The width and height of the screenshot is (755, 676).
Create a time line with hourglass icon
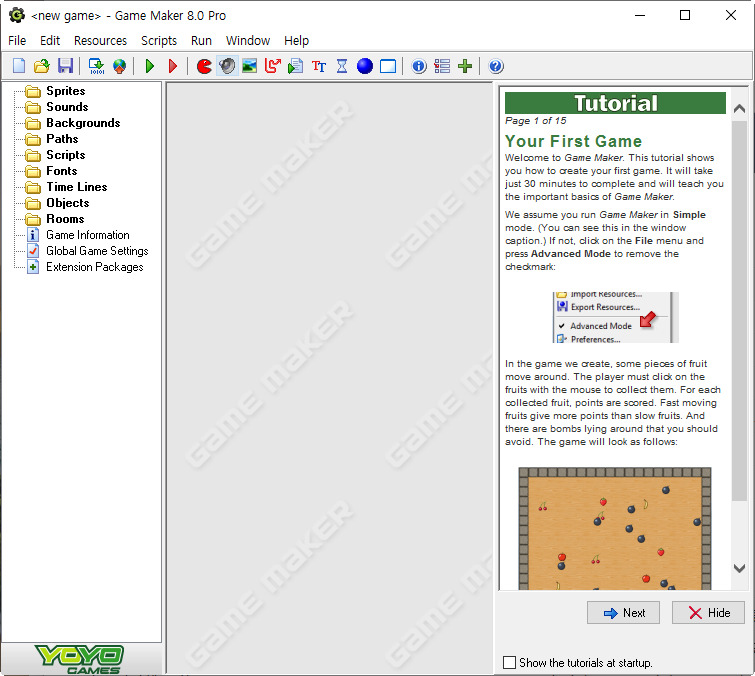(342, 66)
